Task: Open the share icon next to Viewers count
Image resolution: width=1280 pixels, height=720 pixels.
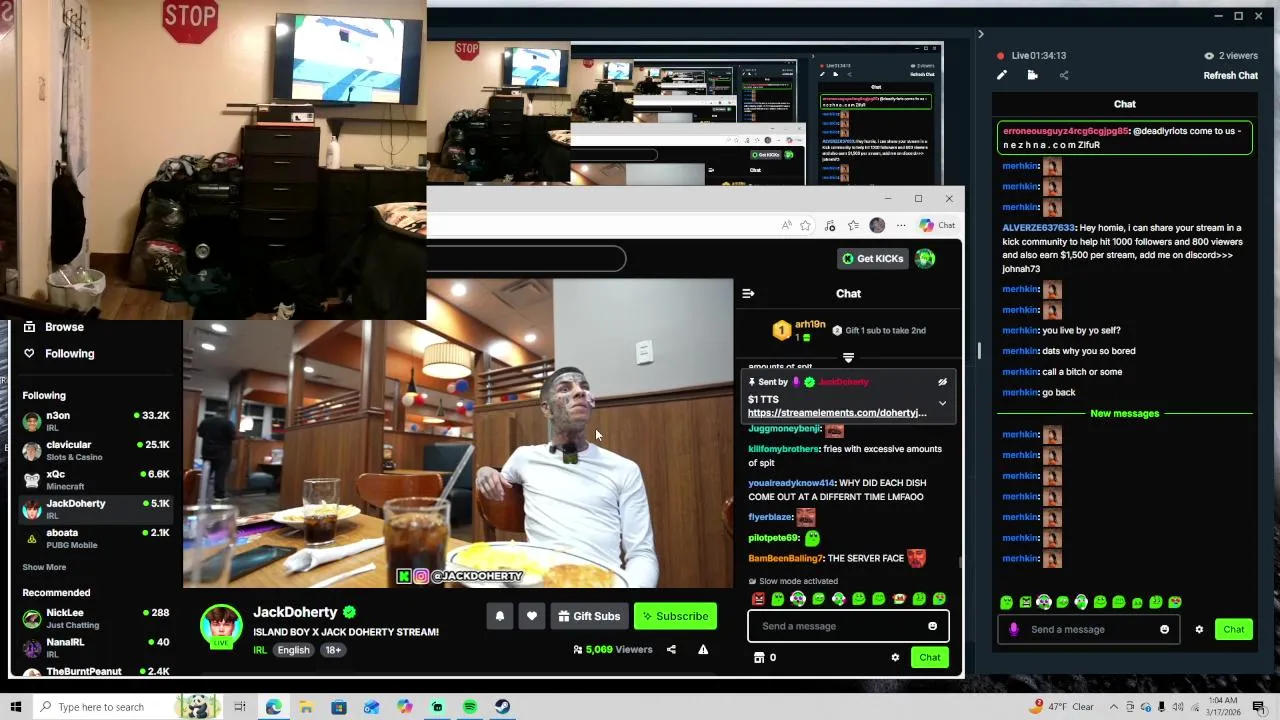Action: pyautogui.click(x=671, y=649)
